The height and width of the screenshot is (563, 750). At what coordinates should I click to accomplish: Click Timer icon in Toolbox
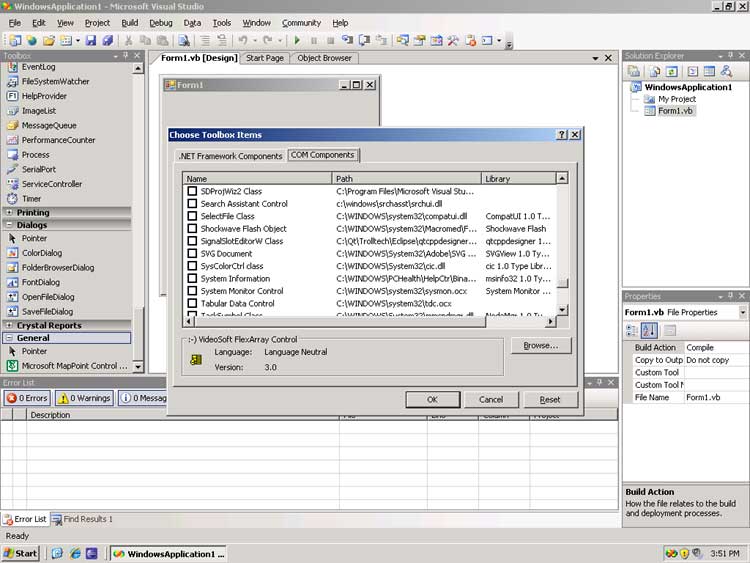pyautogui.click(x=12, y=199)
